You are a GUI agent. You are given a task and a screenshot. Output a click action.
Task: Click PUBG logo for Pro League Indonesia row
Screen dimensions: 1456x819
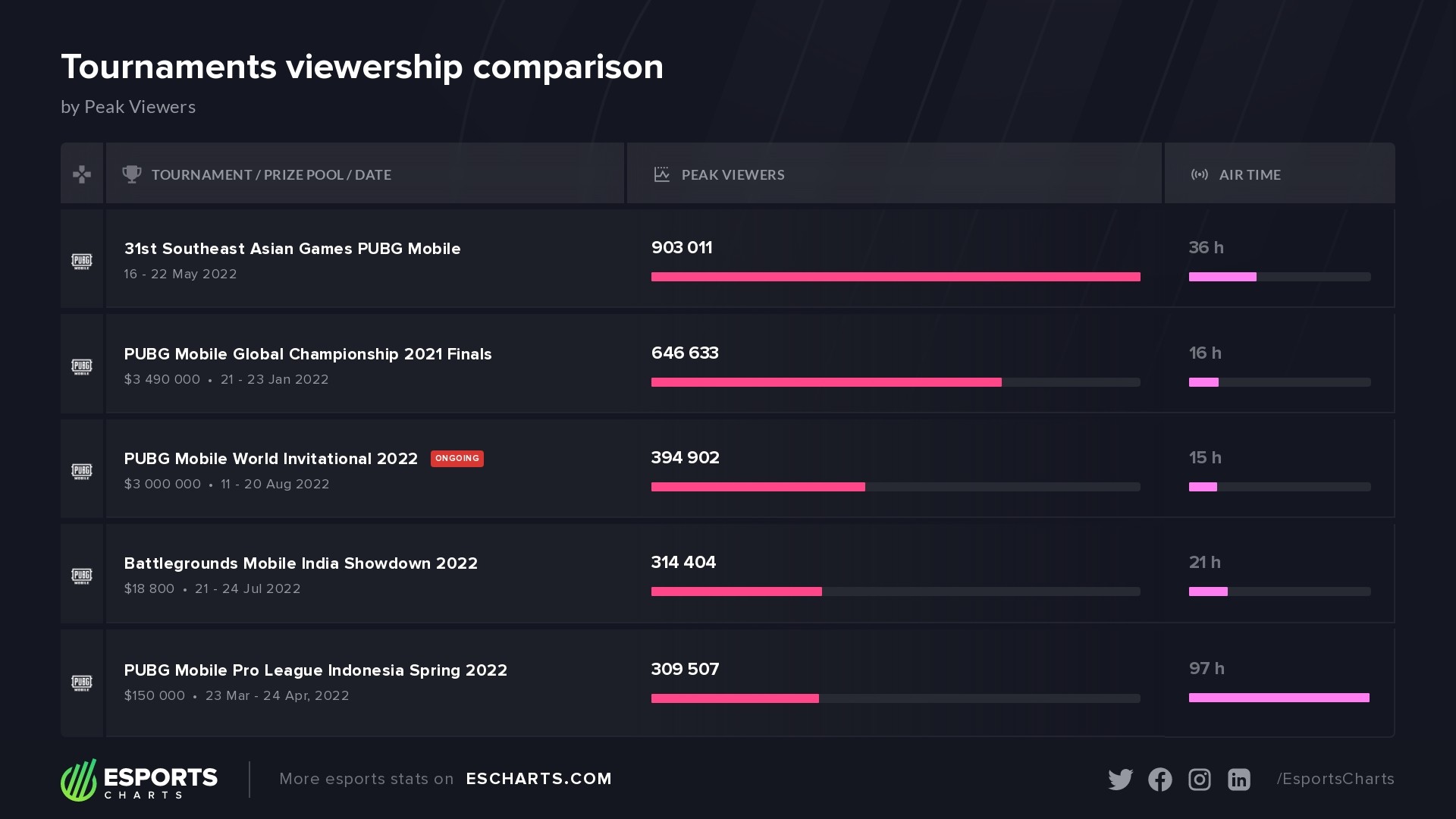82,683
